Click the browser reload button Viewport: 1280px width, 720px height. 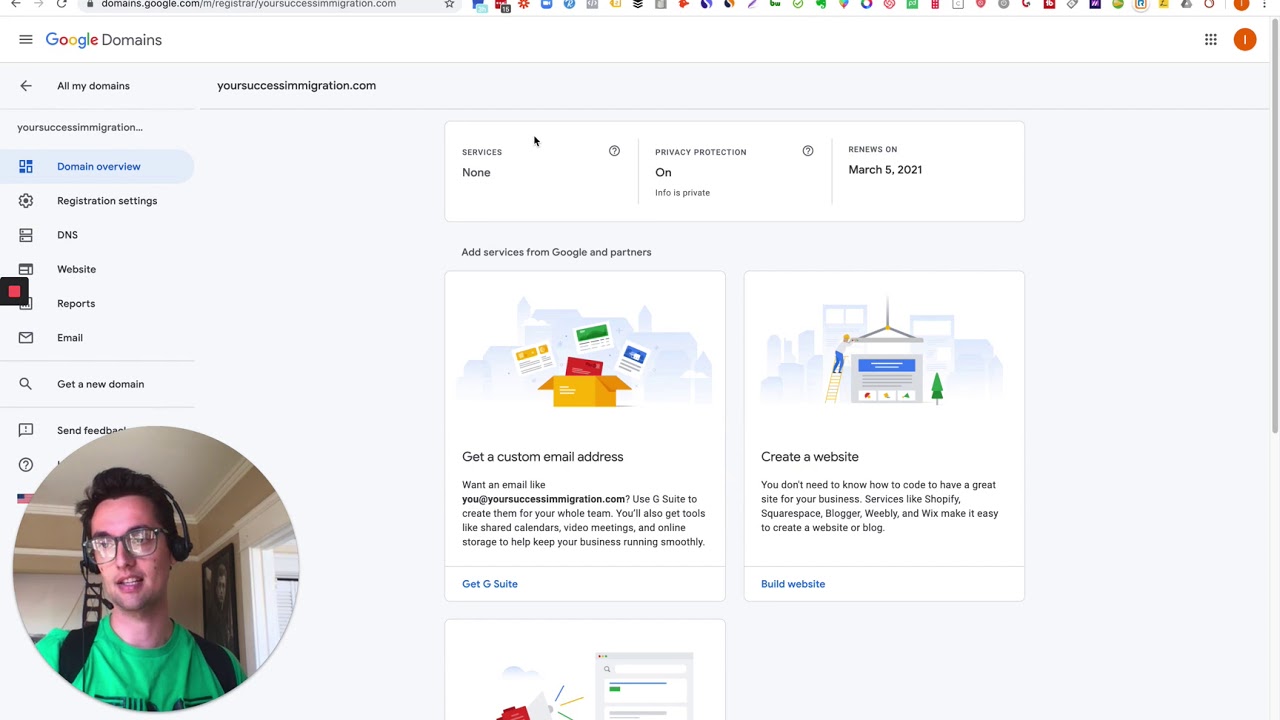[x=62, y=4]
